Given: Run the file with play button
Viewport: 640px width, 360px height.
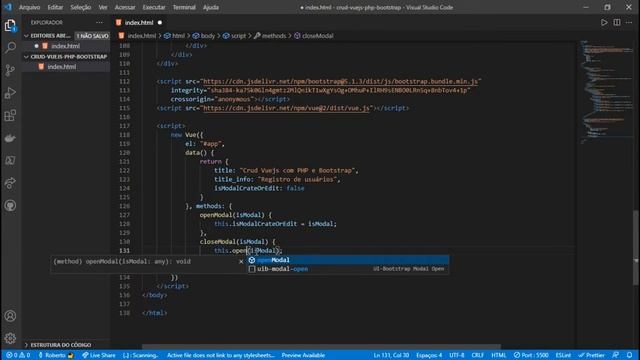Looking at the screenshot, I should [x=604, y=22].
